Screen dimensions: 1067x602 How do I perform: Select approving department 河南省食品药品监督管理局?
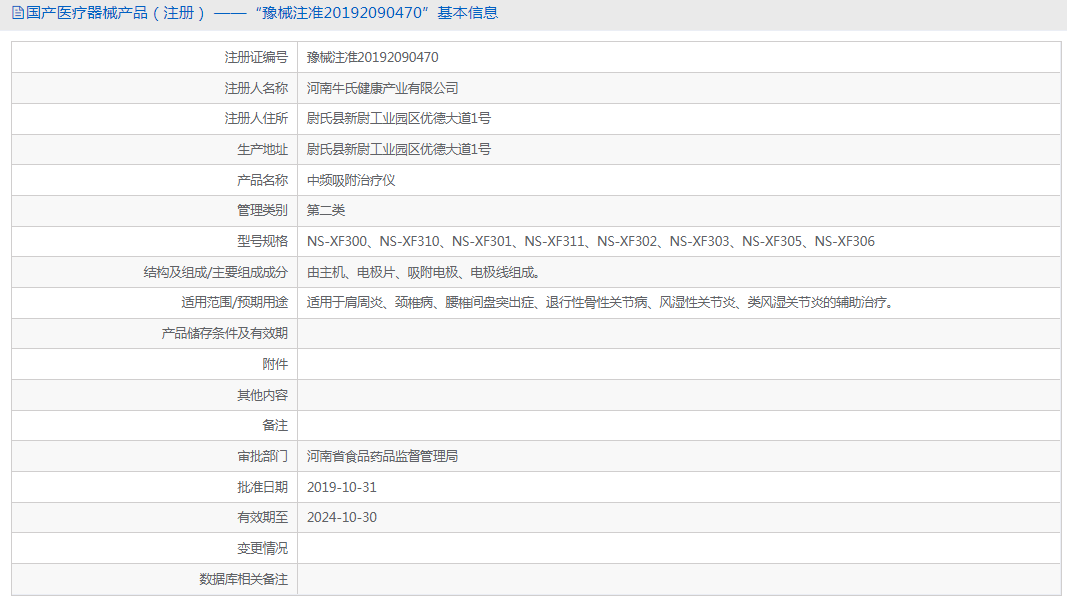pos(382,456)
